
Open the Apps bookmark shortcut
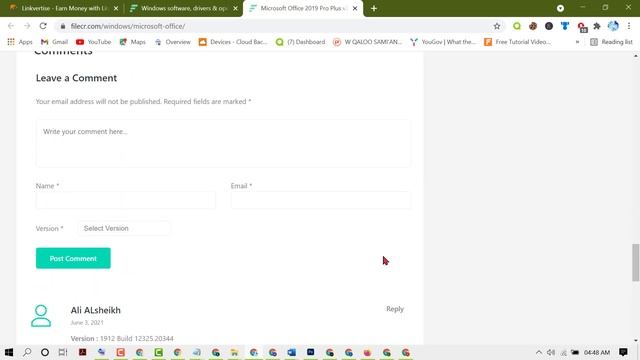pyautogui.click(x=20, y=42)
